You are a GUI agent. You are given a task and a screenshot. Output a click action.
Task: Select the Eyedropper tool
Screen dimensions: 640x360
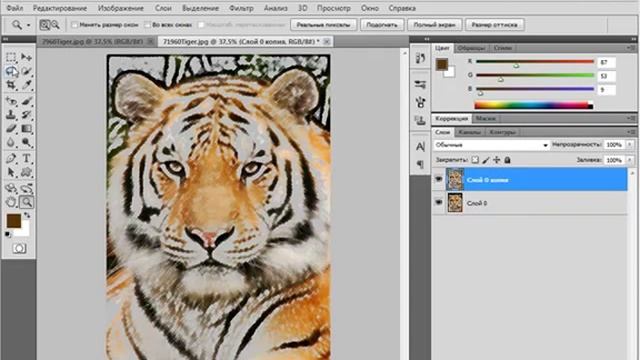coord(27,85)
